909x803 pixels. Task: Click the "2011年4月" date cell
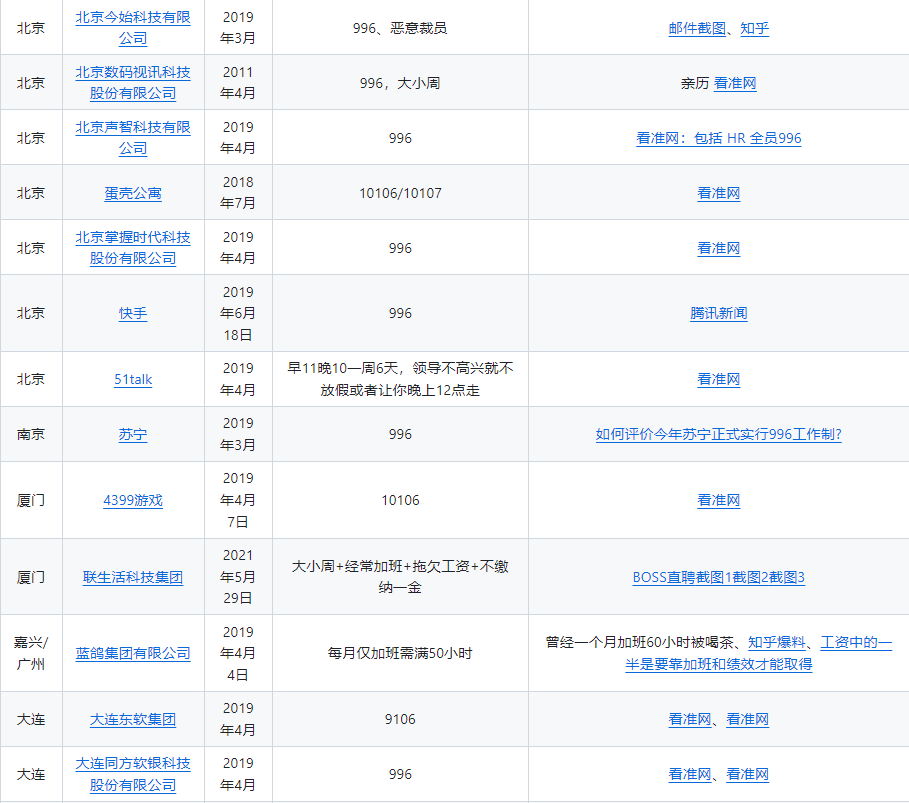238,83
